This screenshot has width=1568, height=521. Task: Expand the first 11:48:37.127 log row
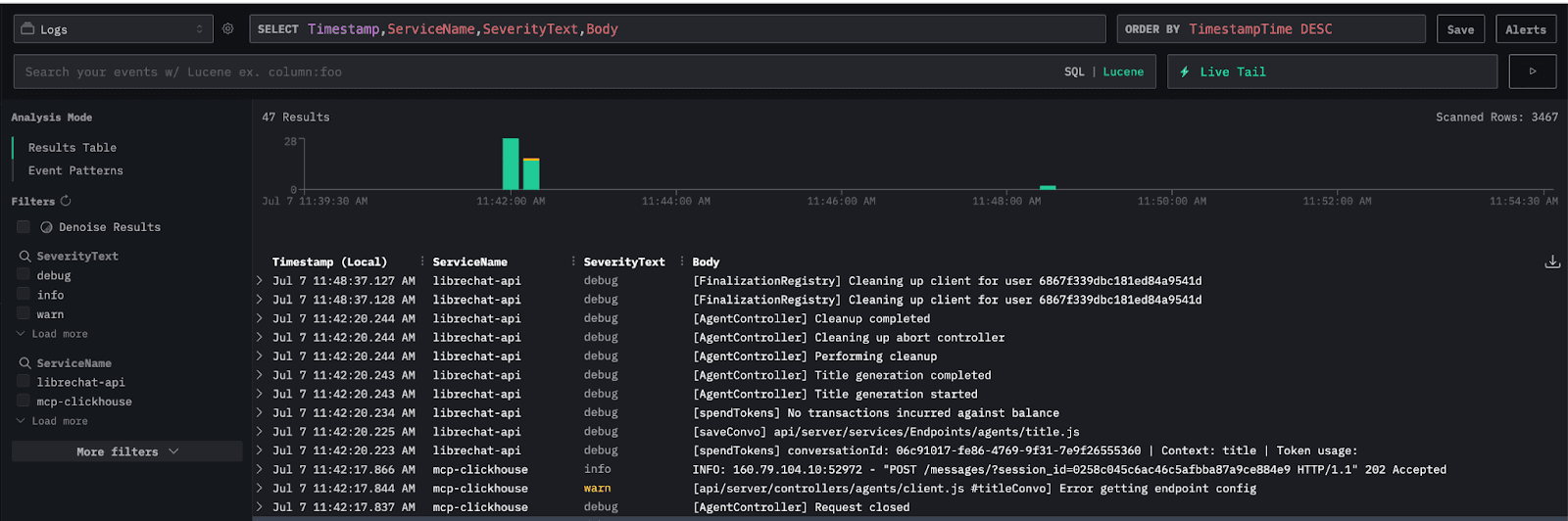pos(260,281)
